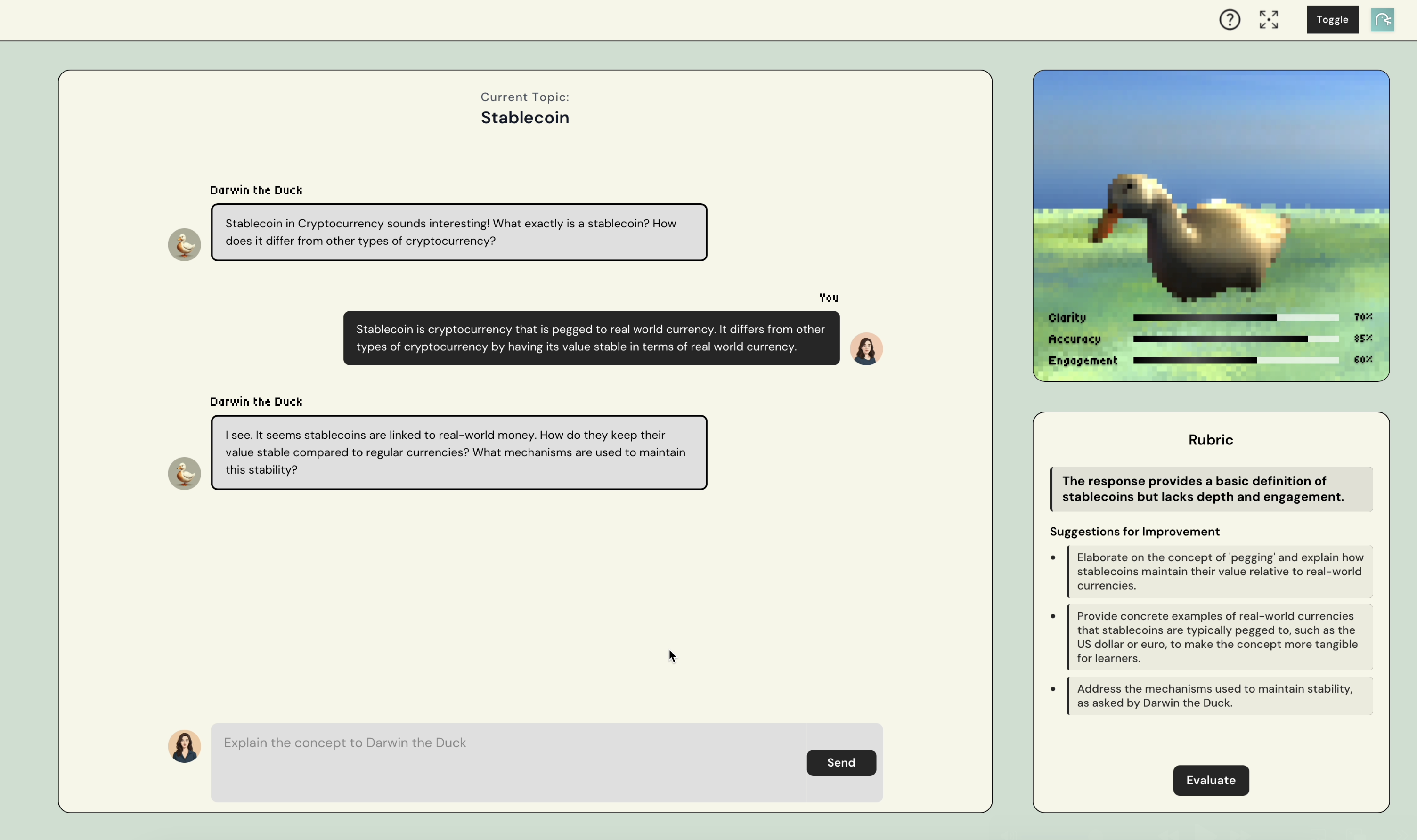
Task: Click Darwin's message about stability mechanisms
Action: (x=458, y=452)
